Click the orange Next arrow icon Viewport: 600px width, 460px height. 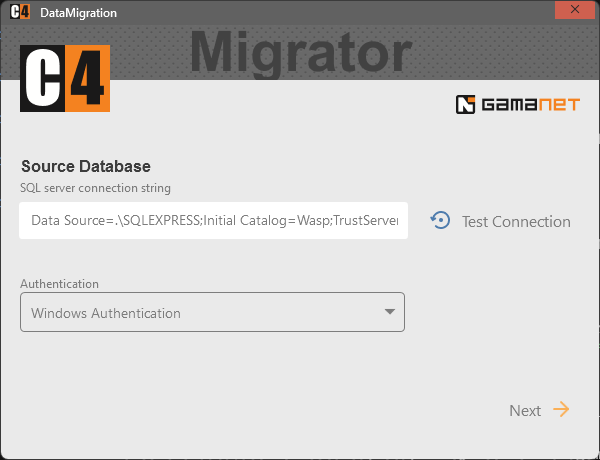click(x=561, y=409)
